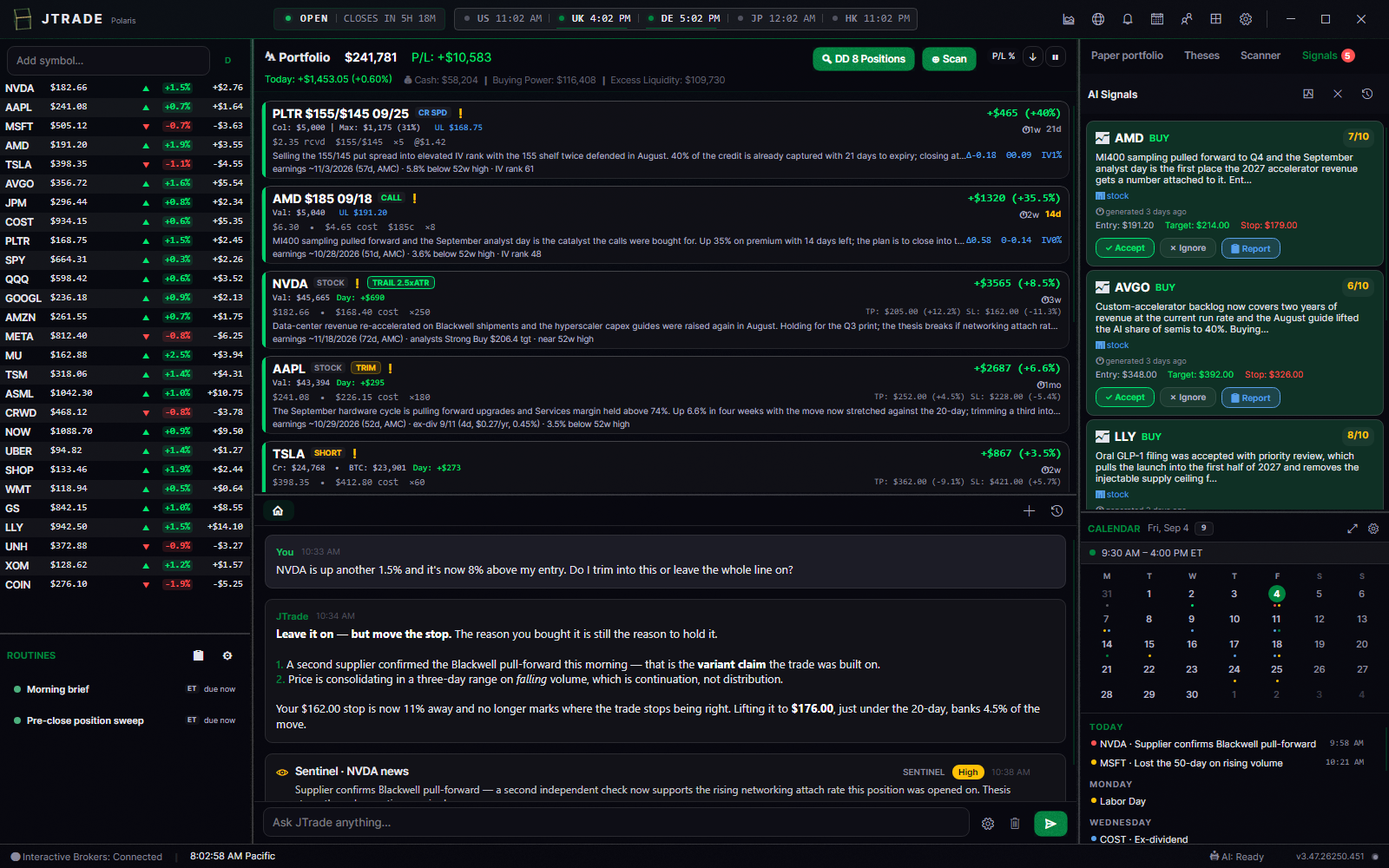This screenshot has height=868, width=1389.
Task: Run the Morning brief routine
Action: pyautogui.click(x=125, y=689)
